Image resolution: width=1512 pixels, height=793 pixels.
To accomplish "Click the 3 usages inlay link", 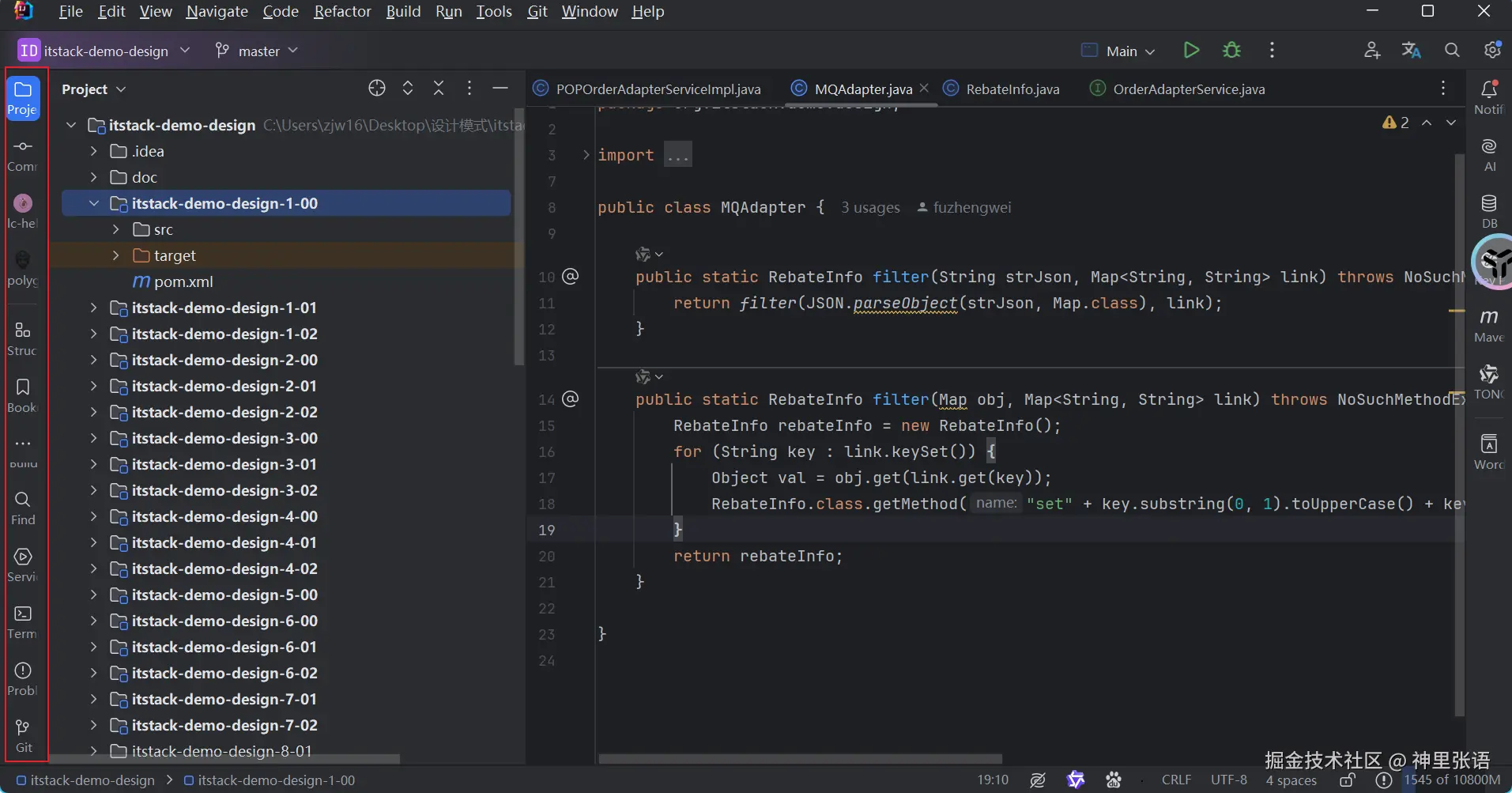I will click(x=870, y=207).
